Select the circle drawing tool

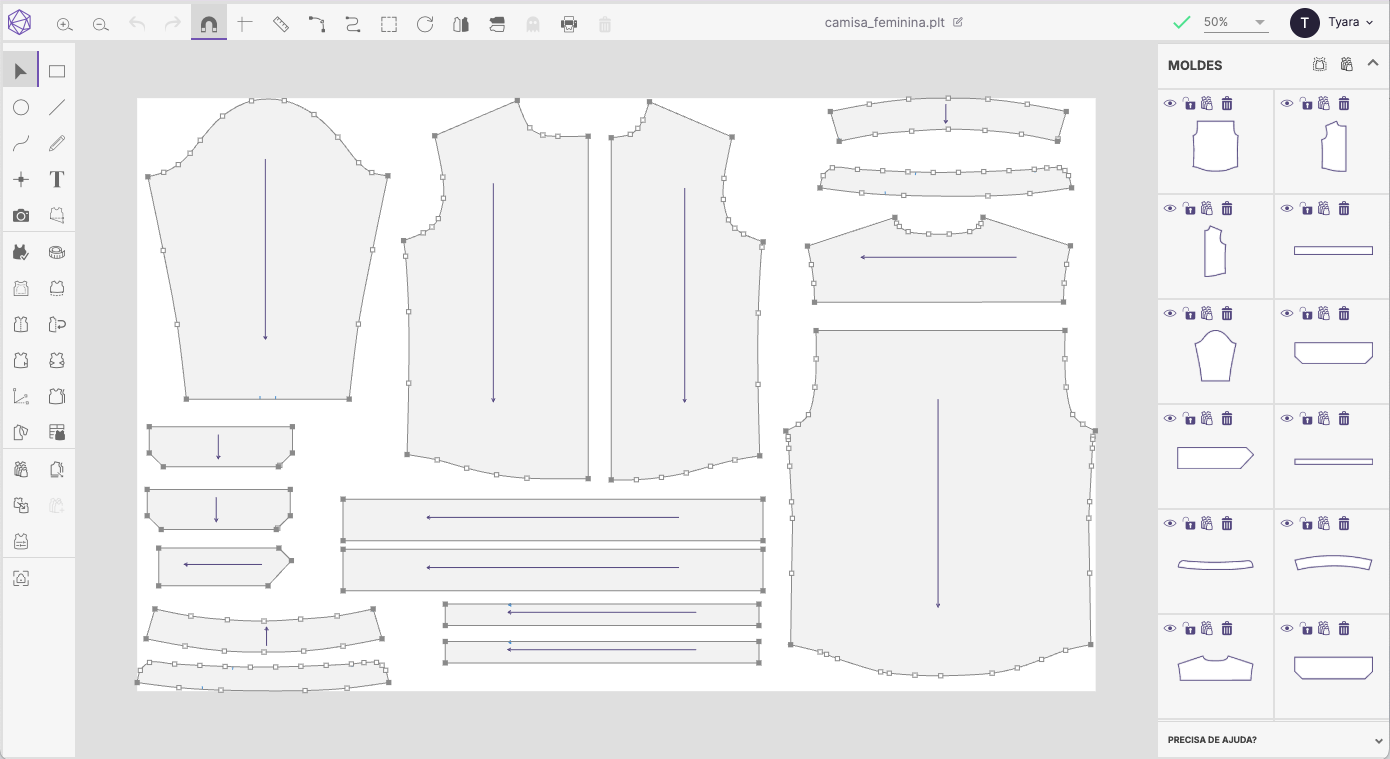[x=21, y=108]
